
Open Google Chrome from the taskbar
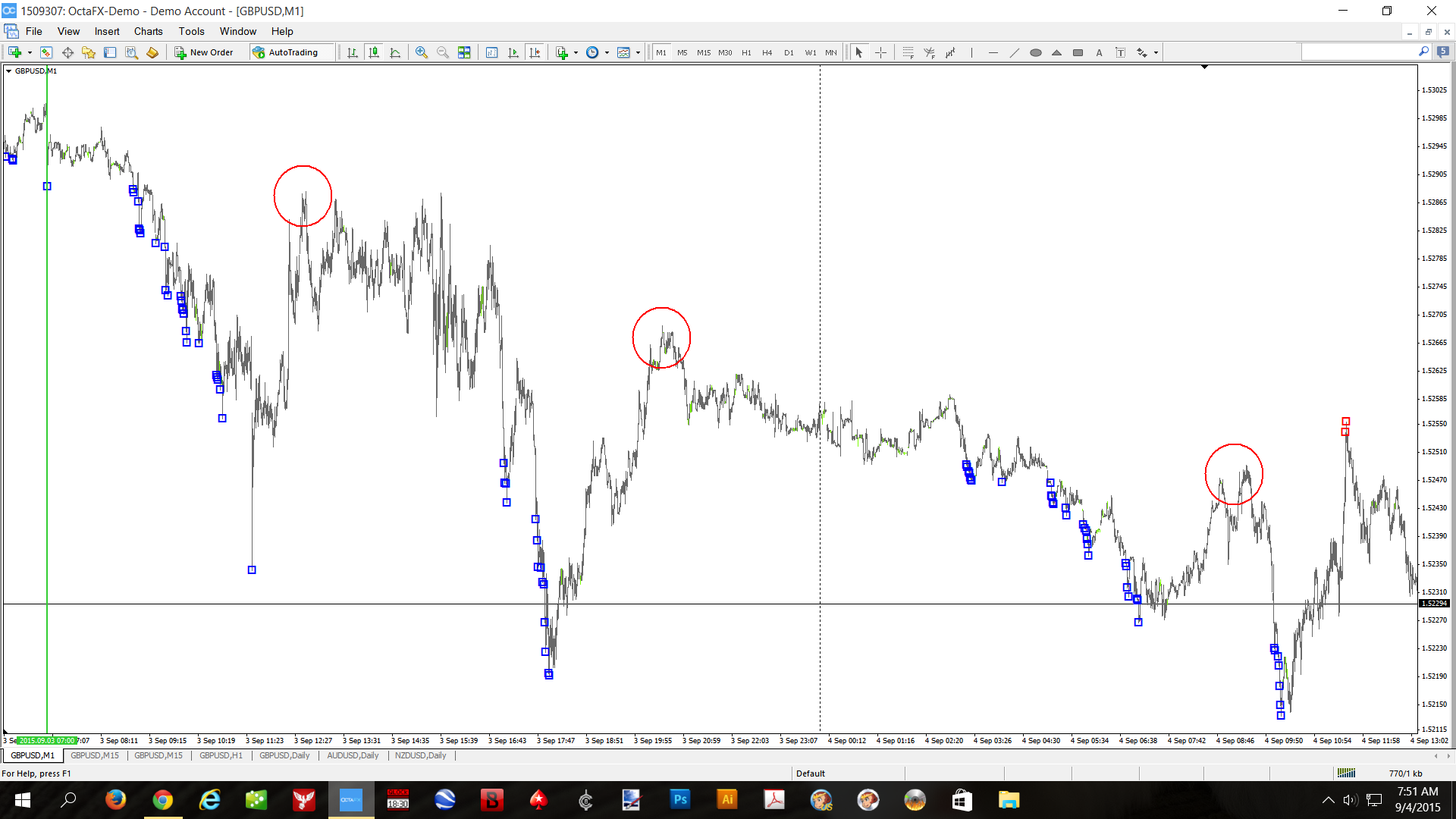click(162, 799)
